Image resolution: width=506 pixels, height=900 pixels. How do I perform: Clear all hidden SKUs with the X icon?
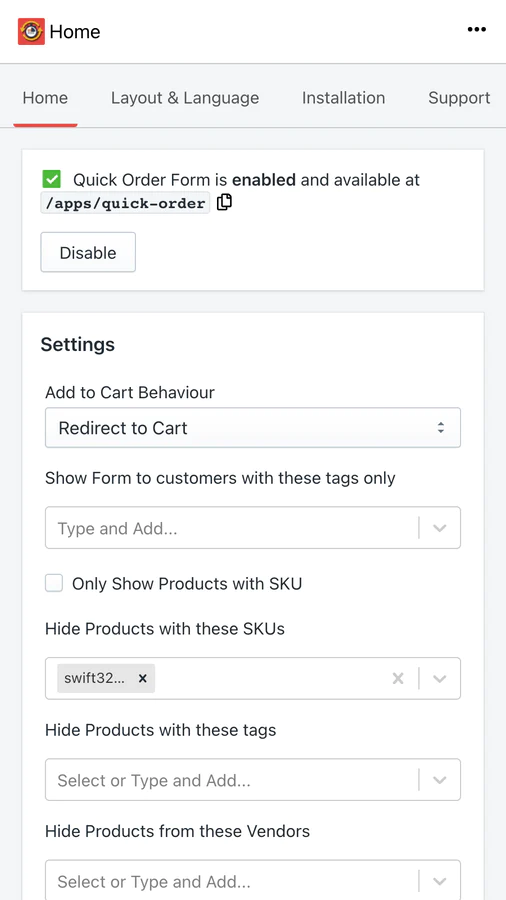[398, 678]
